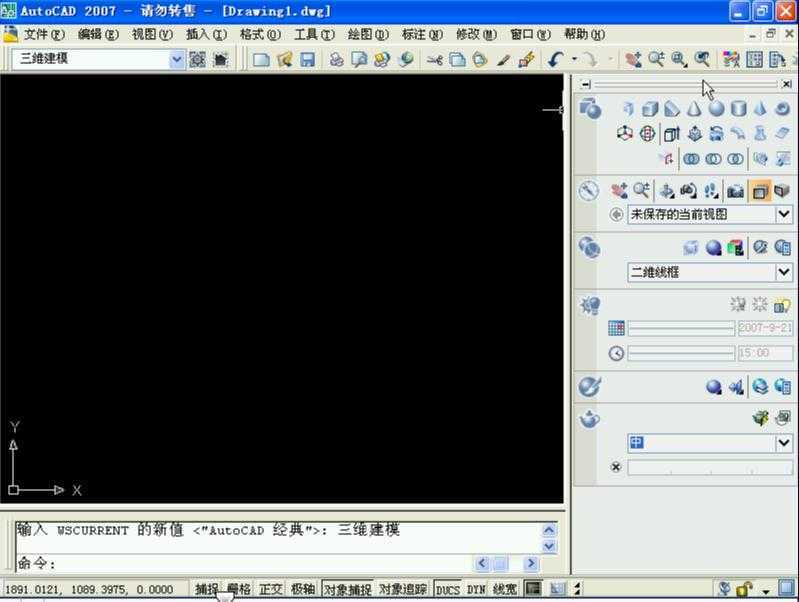Click the Union boolean icon

[691, 160]
